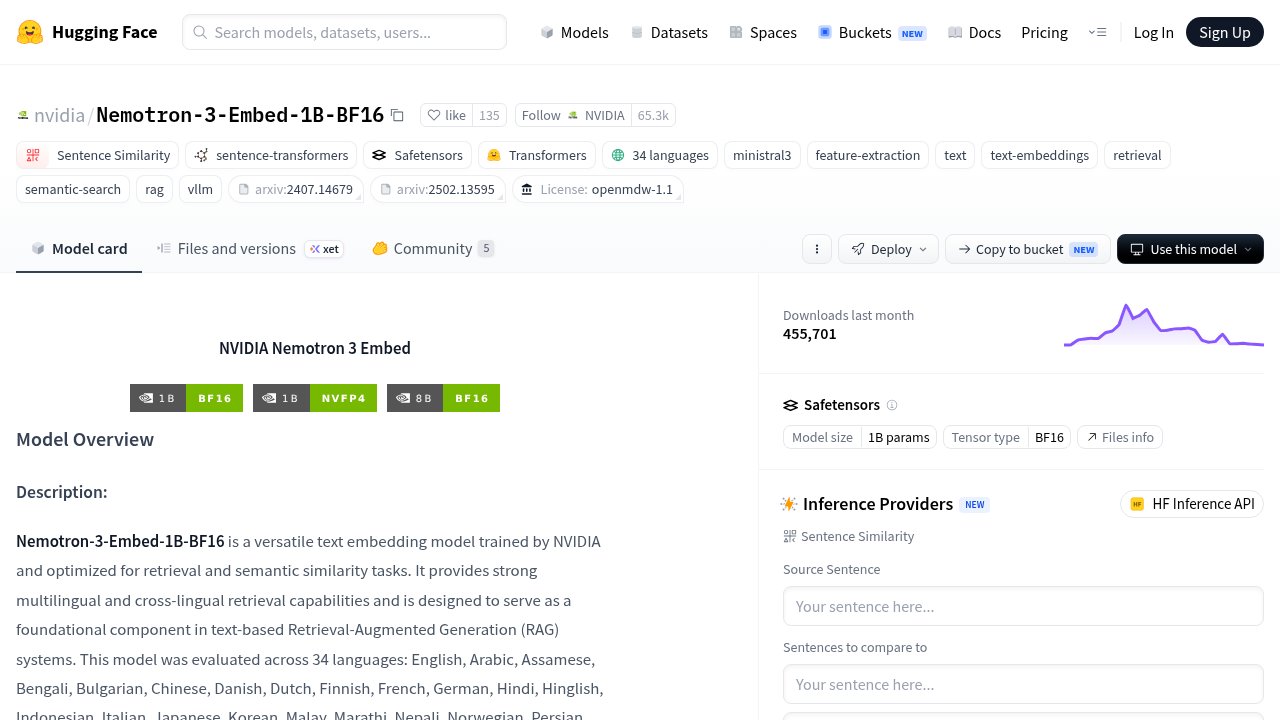
Task: Click the Safetensors info icon
Action: (892, 405)
